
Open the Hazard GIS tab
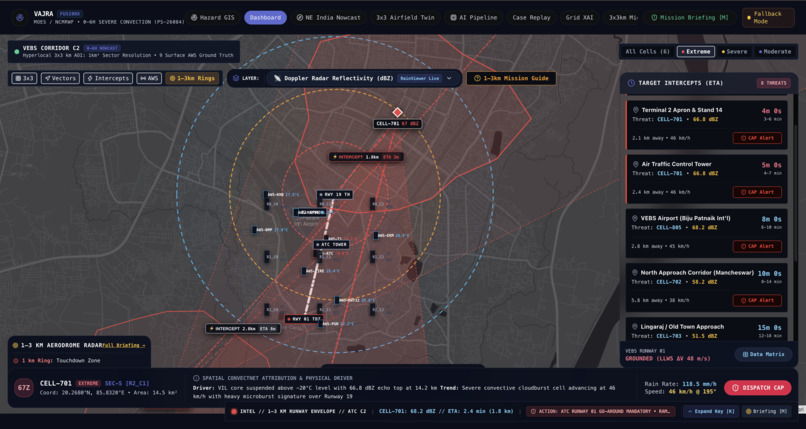click(212, 17)
